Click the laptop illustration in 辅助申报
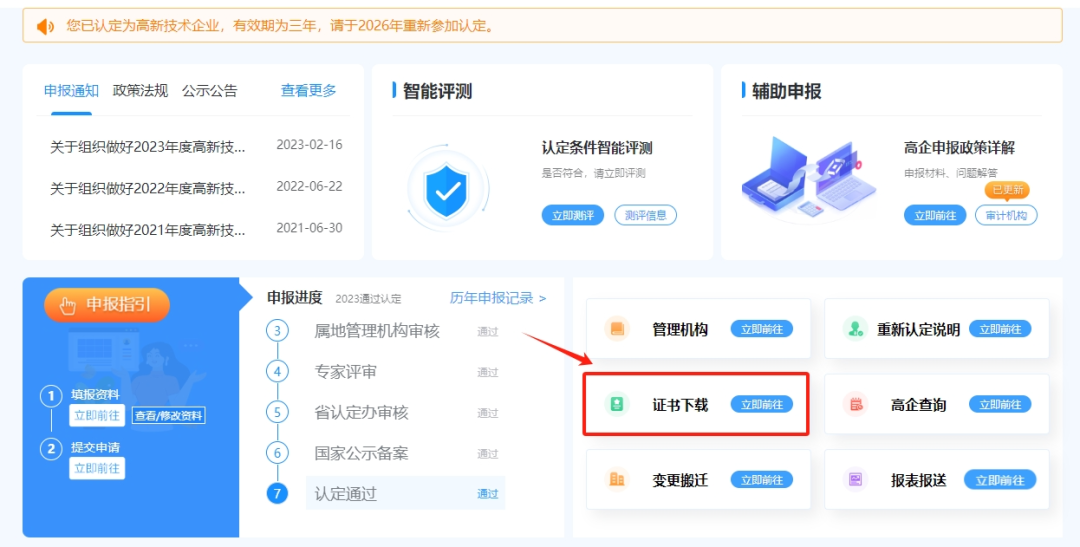The width and height of the screenshot is (1080, 547). point(811,176)
